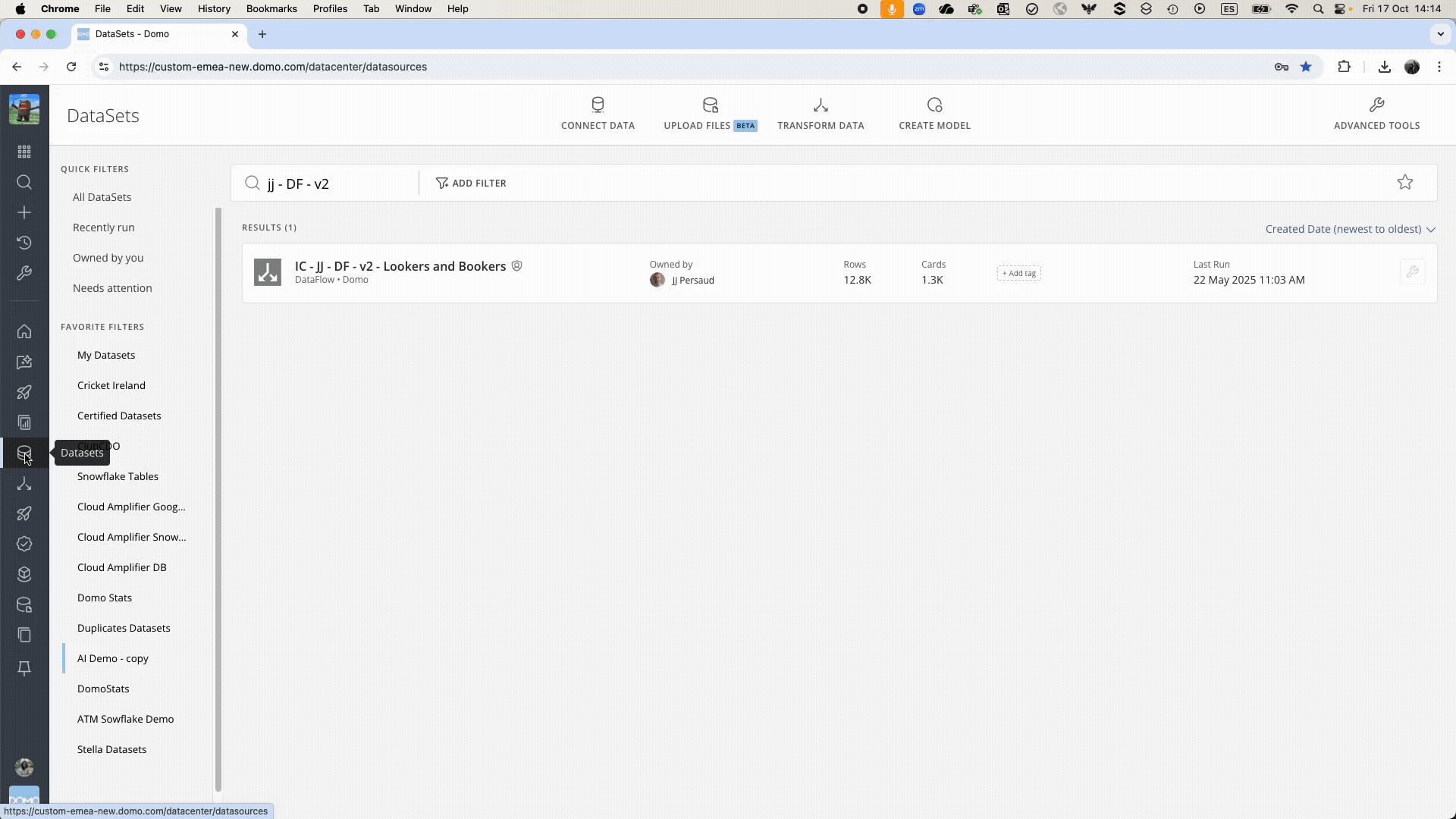
Task: Open Advanced Tools wrench icon
Action: (x=1376, y=105)
